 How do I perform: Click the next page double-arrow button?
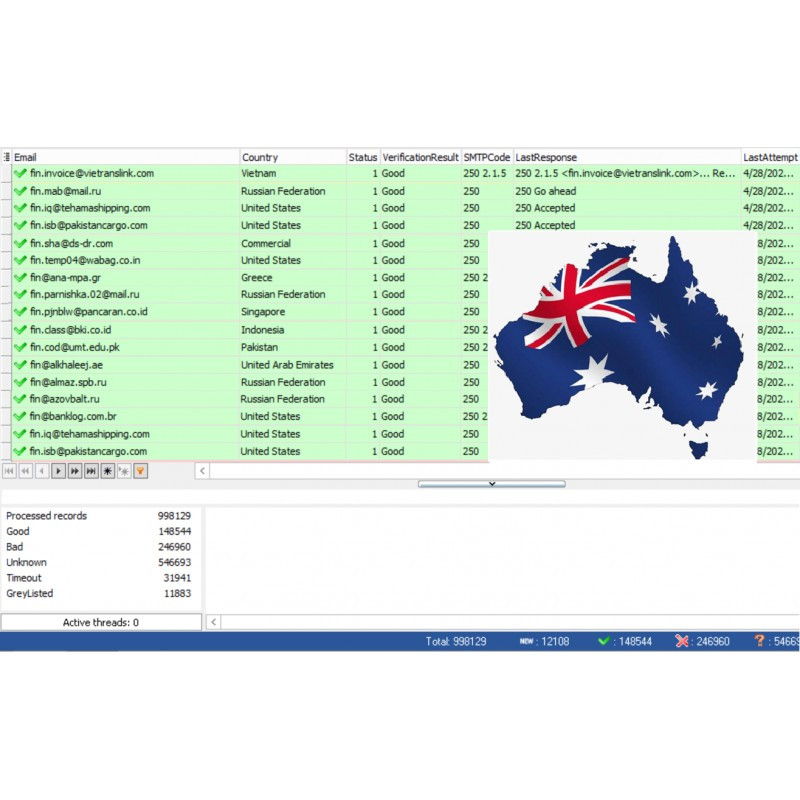point(74,470)
